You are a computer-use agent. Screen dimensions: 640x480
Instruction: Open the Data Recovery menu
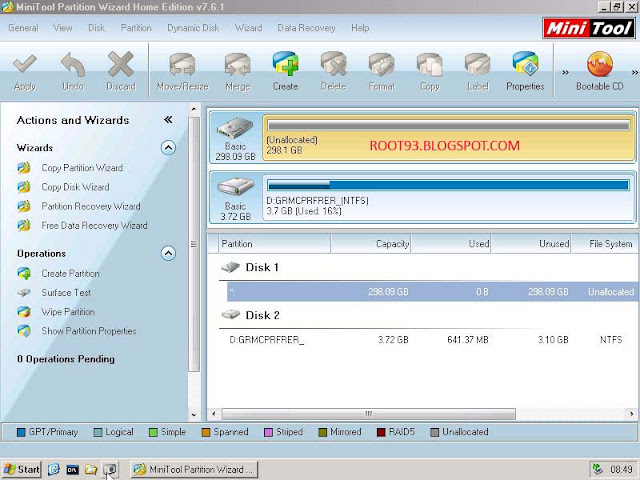click(307, 28)
